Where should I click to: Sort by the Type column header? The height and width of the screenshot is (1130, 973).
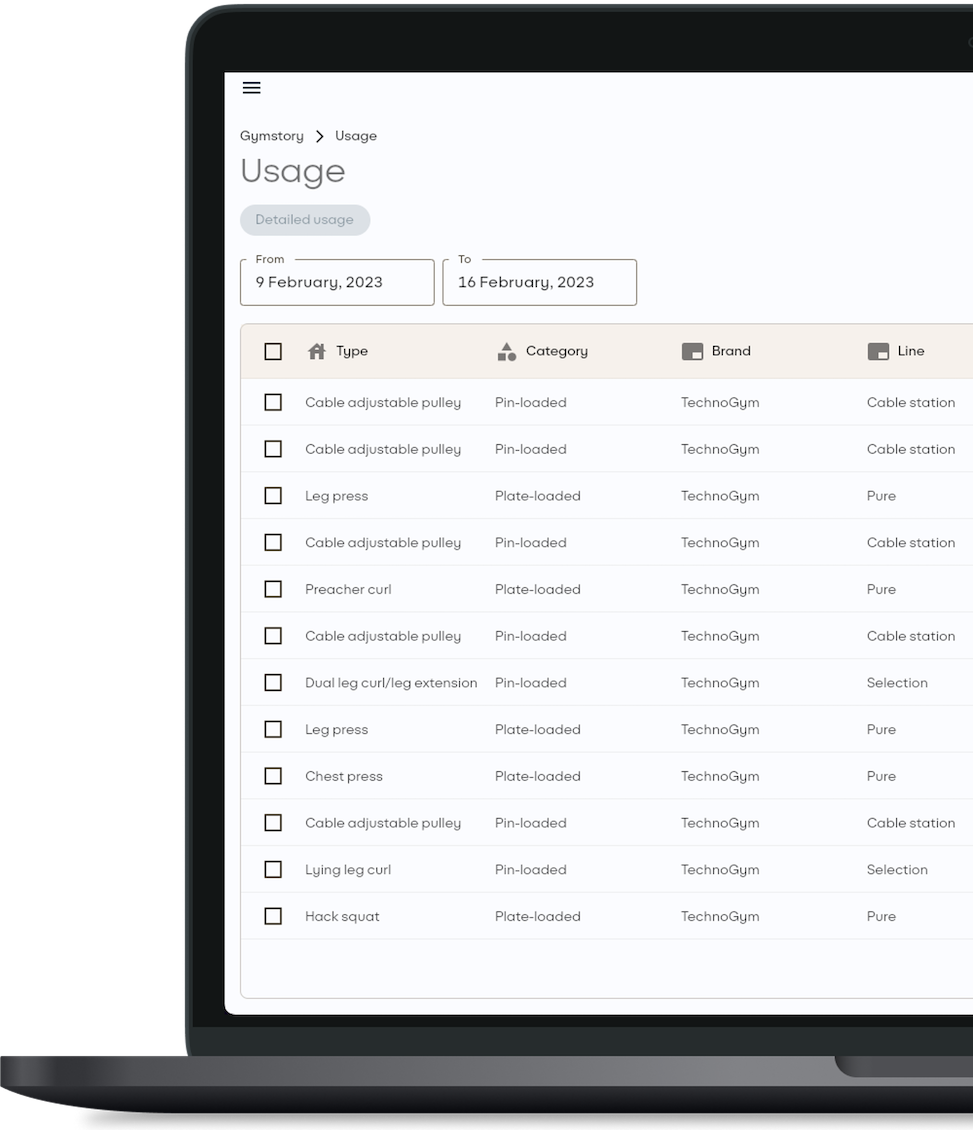[x=352, y=351]
